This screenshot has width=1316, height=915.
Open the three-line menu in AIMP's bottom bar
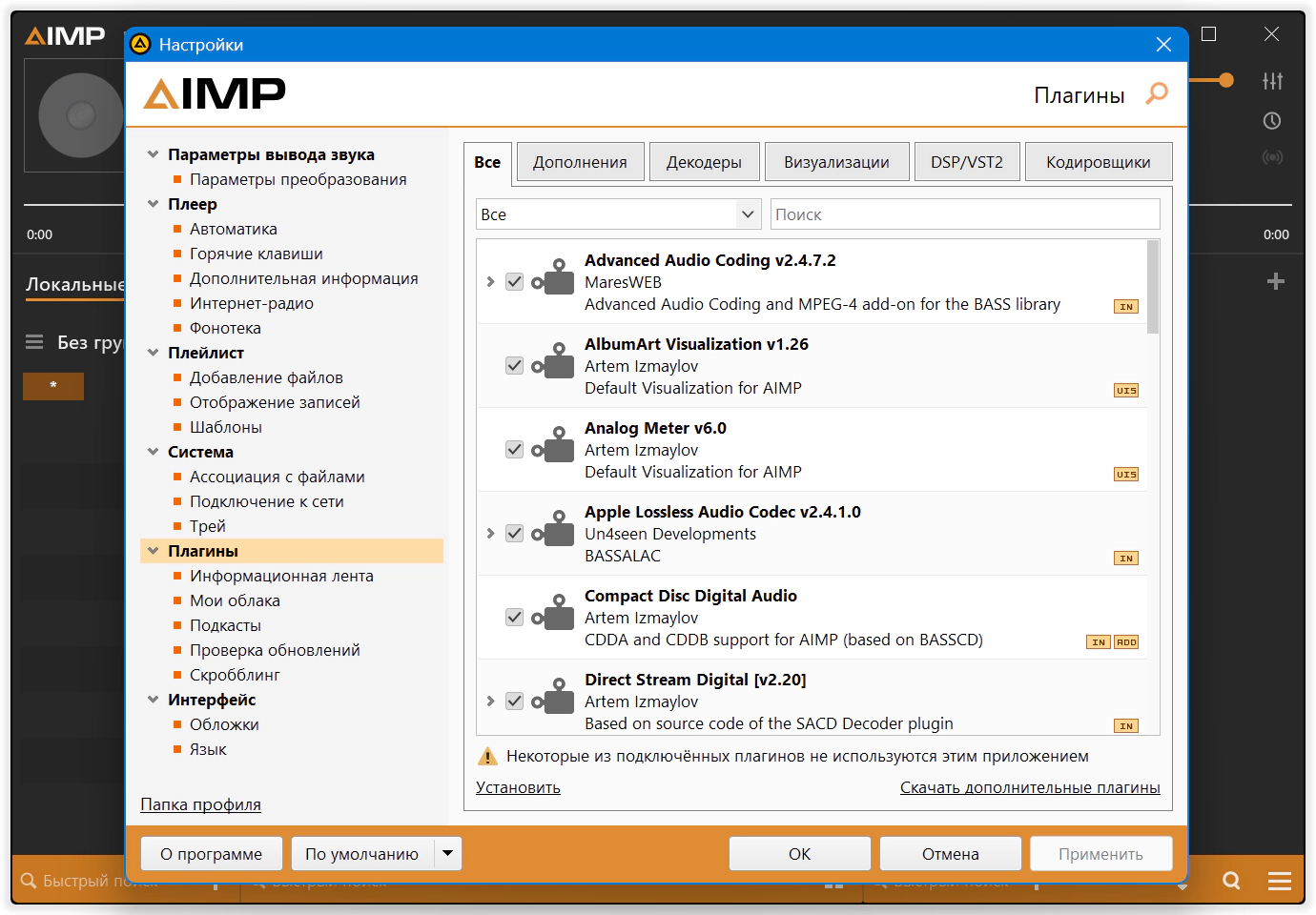coord(1280,881)
